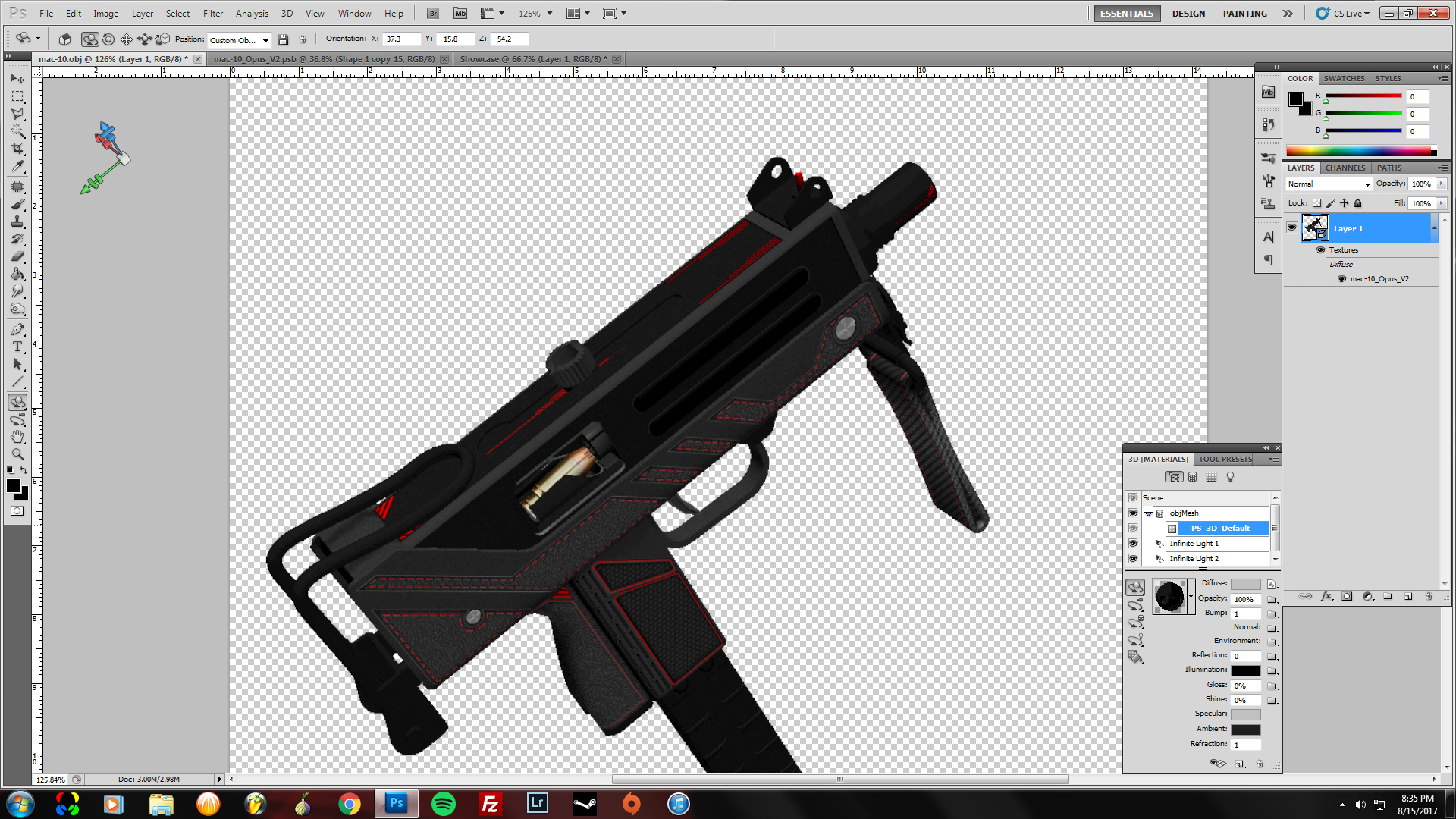This screenshot has height=819, width=1456.
Task: Hide the mac-10_Opus_V2 texture
Action: click(1341, 279)
